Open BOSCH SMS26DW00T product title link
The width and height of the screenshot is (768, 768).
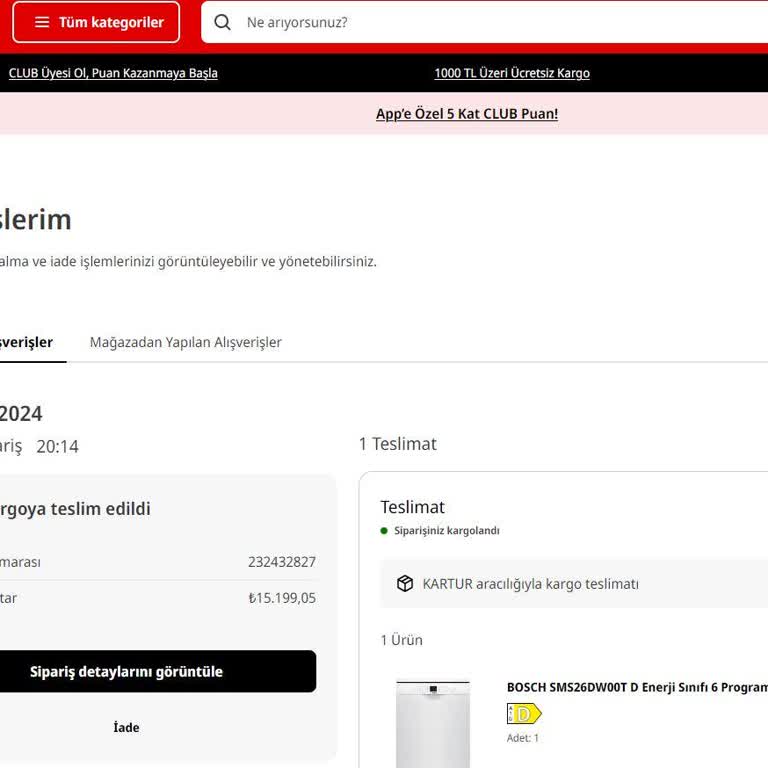[x=637, y=687]
